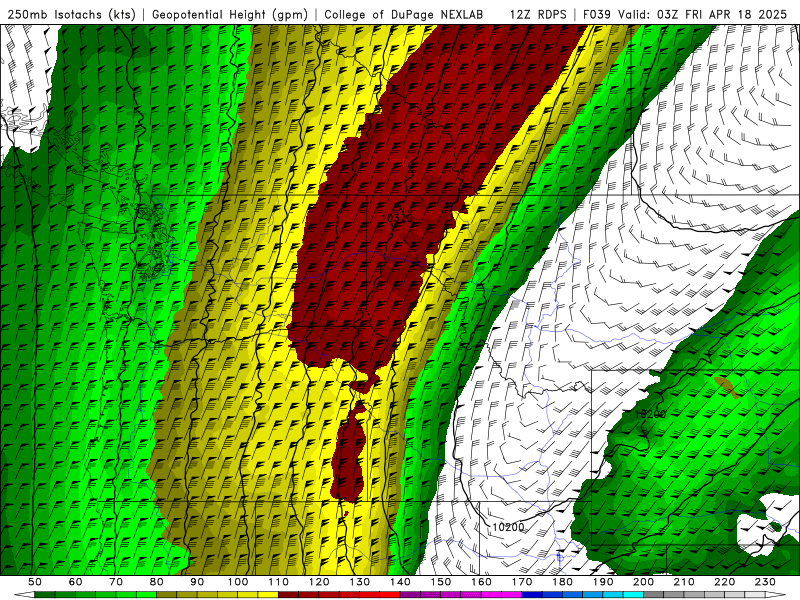Select the 230 label on the legend
Viewport: 800px width, 600px height.
[x=765, y=582]
